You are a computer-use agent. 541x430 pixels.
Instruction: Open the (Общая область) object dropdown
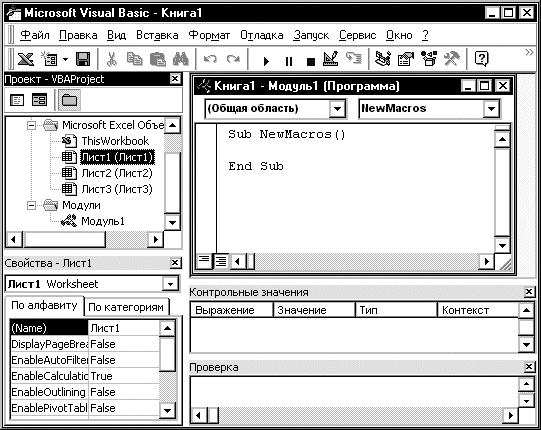pos(337,109)
